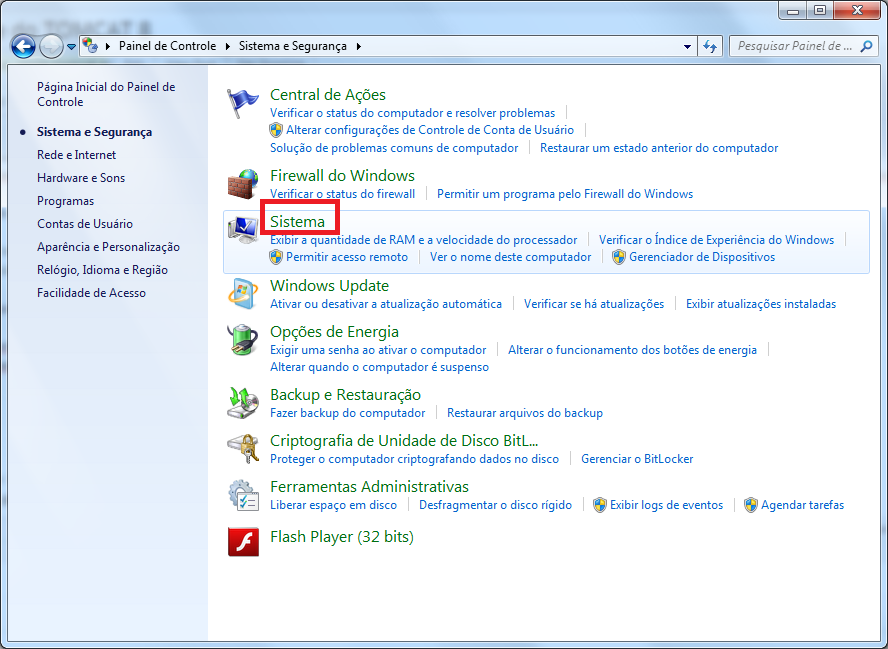Open Central de Ações heading
Screen dimensions: 888x649
[327, 95]
